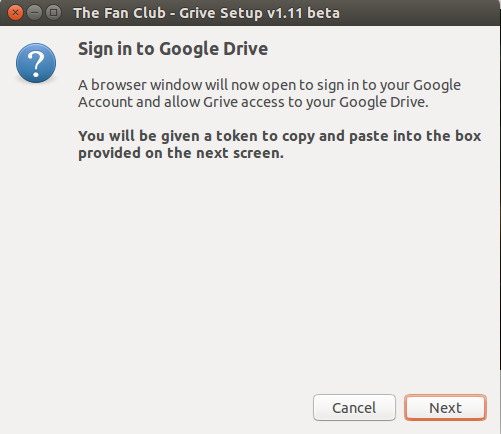Click the blue question mark icon
The height and width of the screenshot is (434, 501).
(x=36, y=63)
